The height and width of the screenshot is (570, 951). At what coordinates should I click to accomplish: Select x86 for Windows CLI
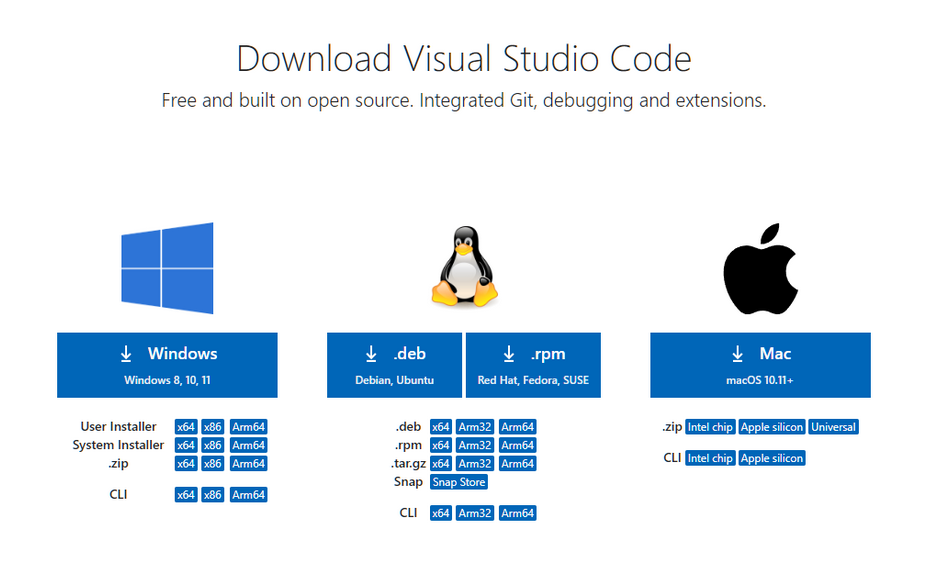pyautogui.click(x=213, y=495)
